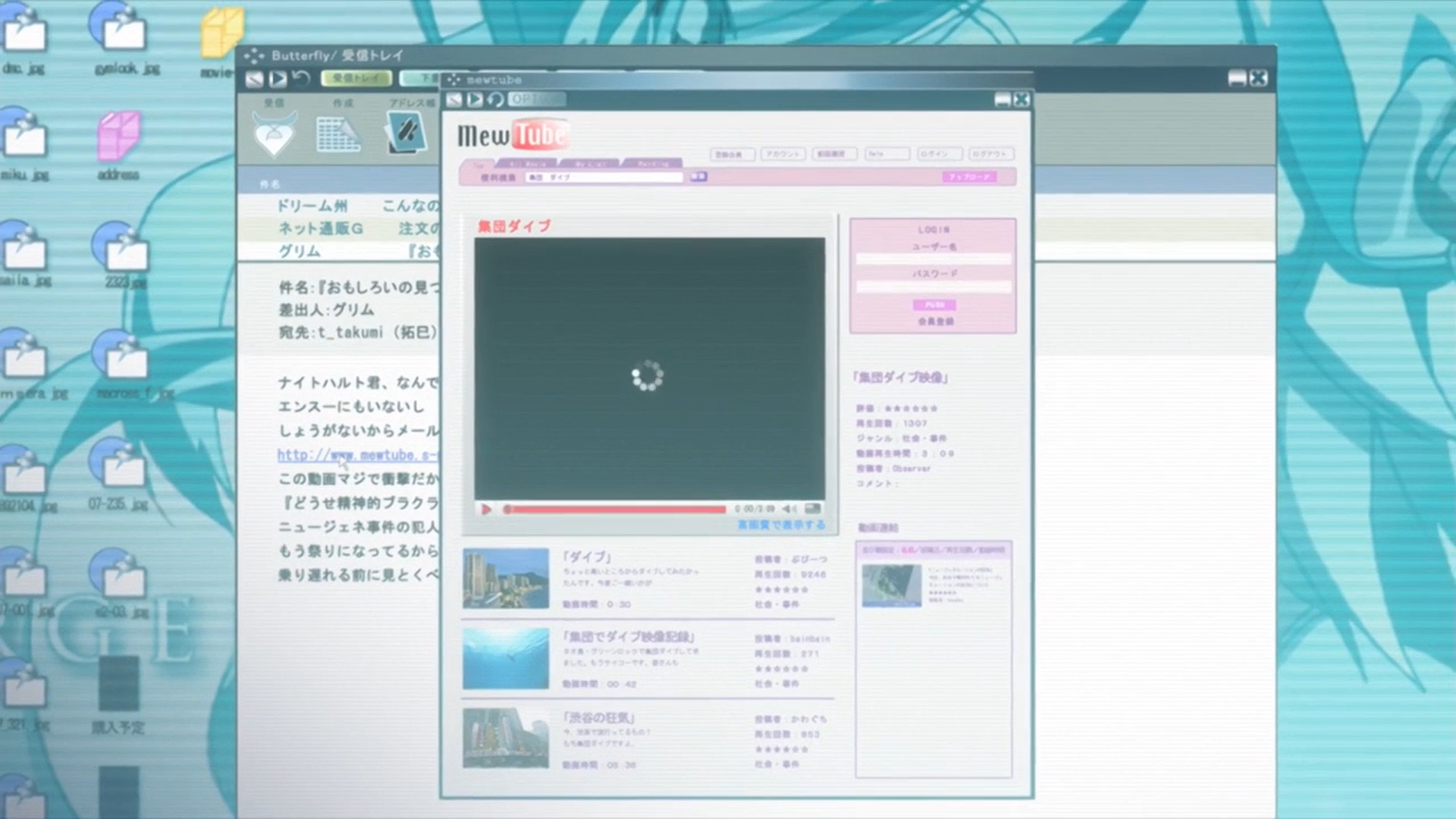Screen dimensions: 1456x819
Task: Click the 「集団ダイブ映像」 info title
Action: [900, 377]
